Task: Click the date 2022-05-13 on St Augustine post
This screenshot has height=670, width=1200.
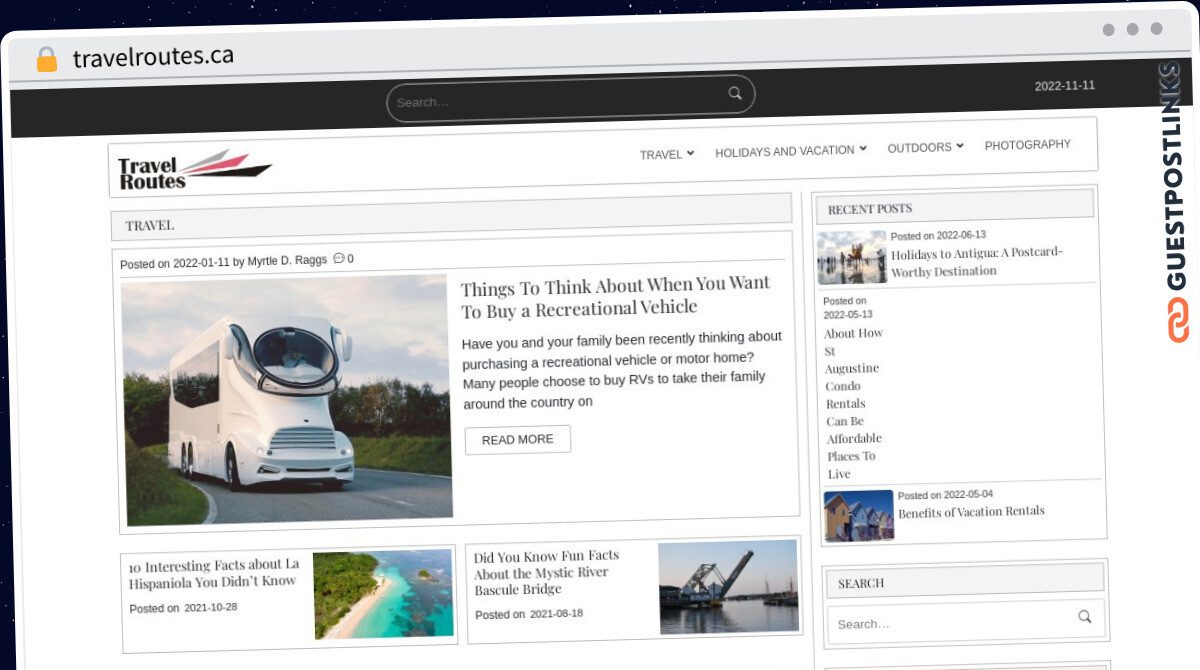Action: pyautogui.click(x=848, y=314)
